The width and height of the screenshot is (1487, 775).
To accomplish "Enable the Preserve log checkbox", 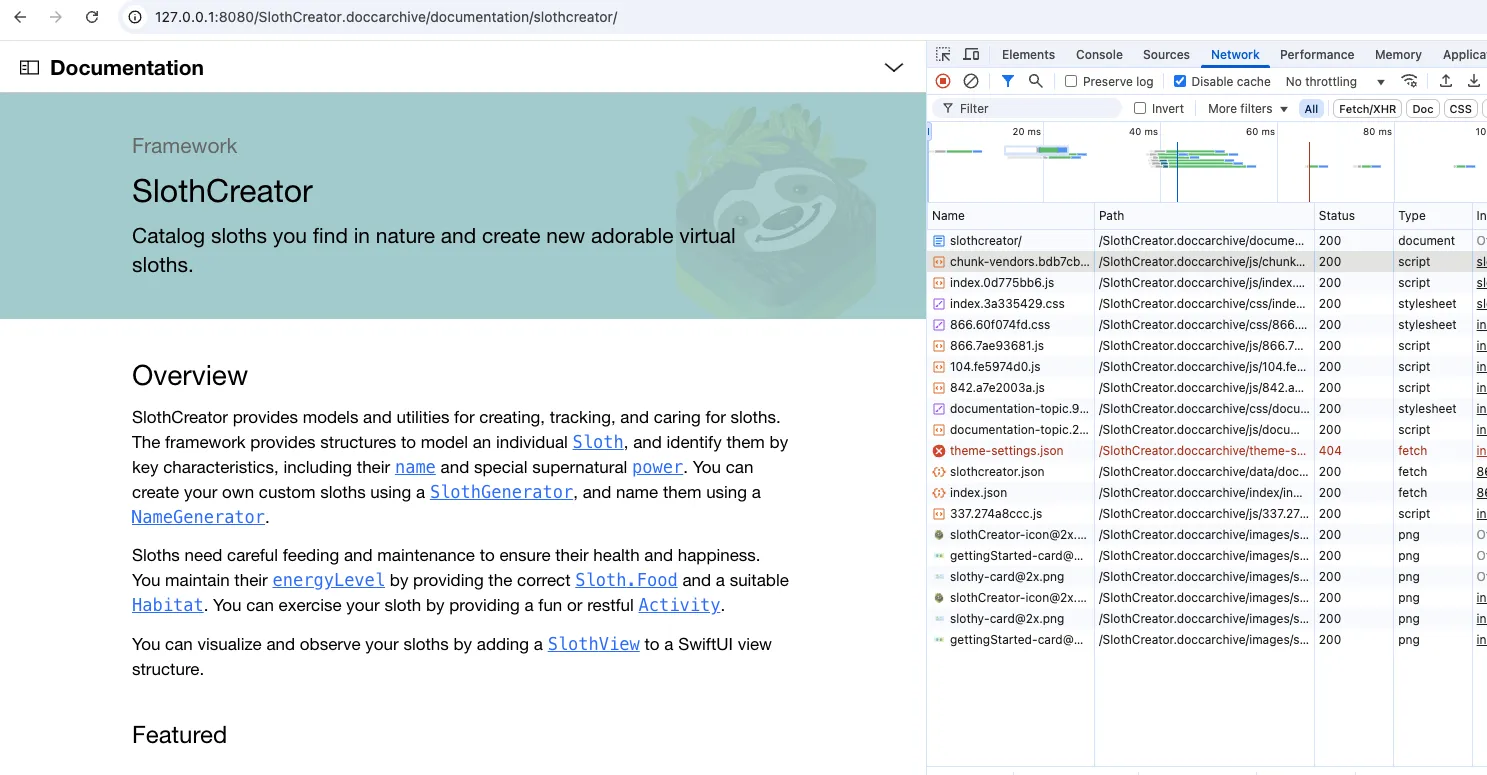I will (x=1071, y=81).
